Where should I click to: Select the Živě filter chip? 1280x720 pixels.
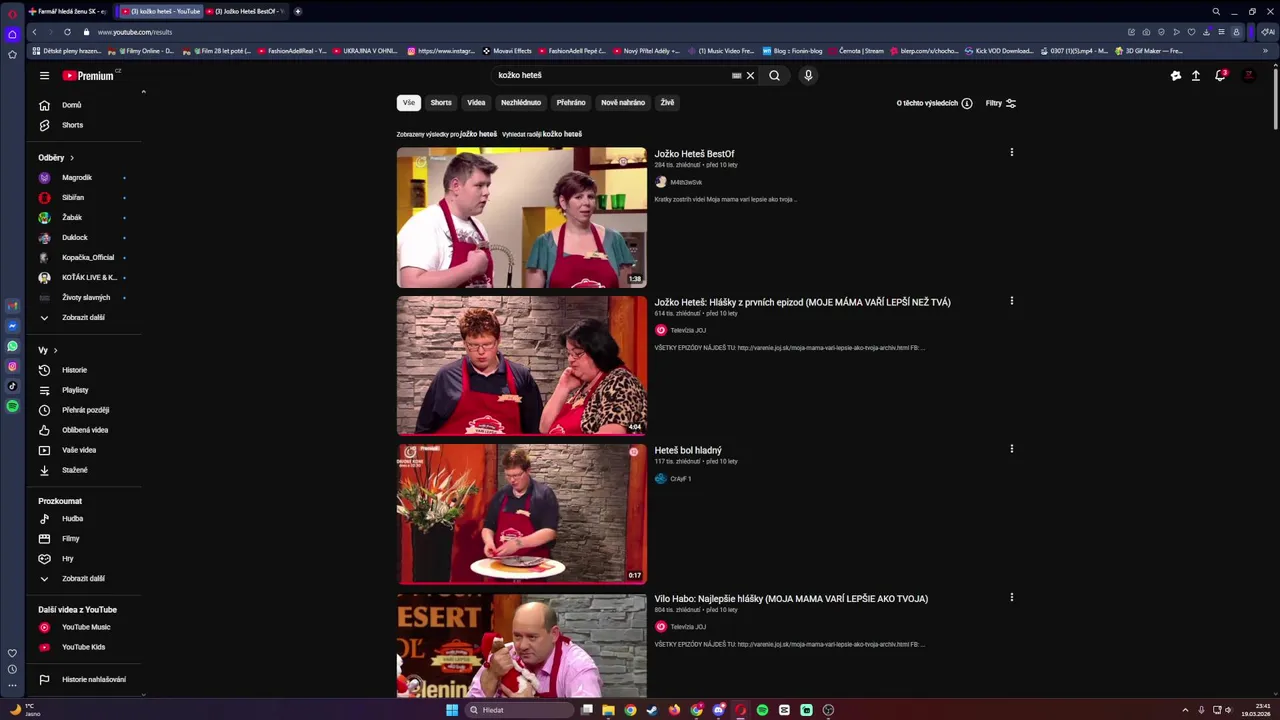(667, 103)
